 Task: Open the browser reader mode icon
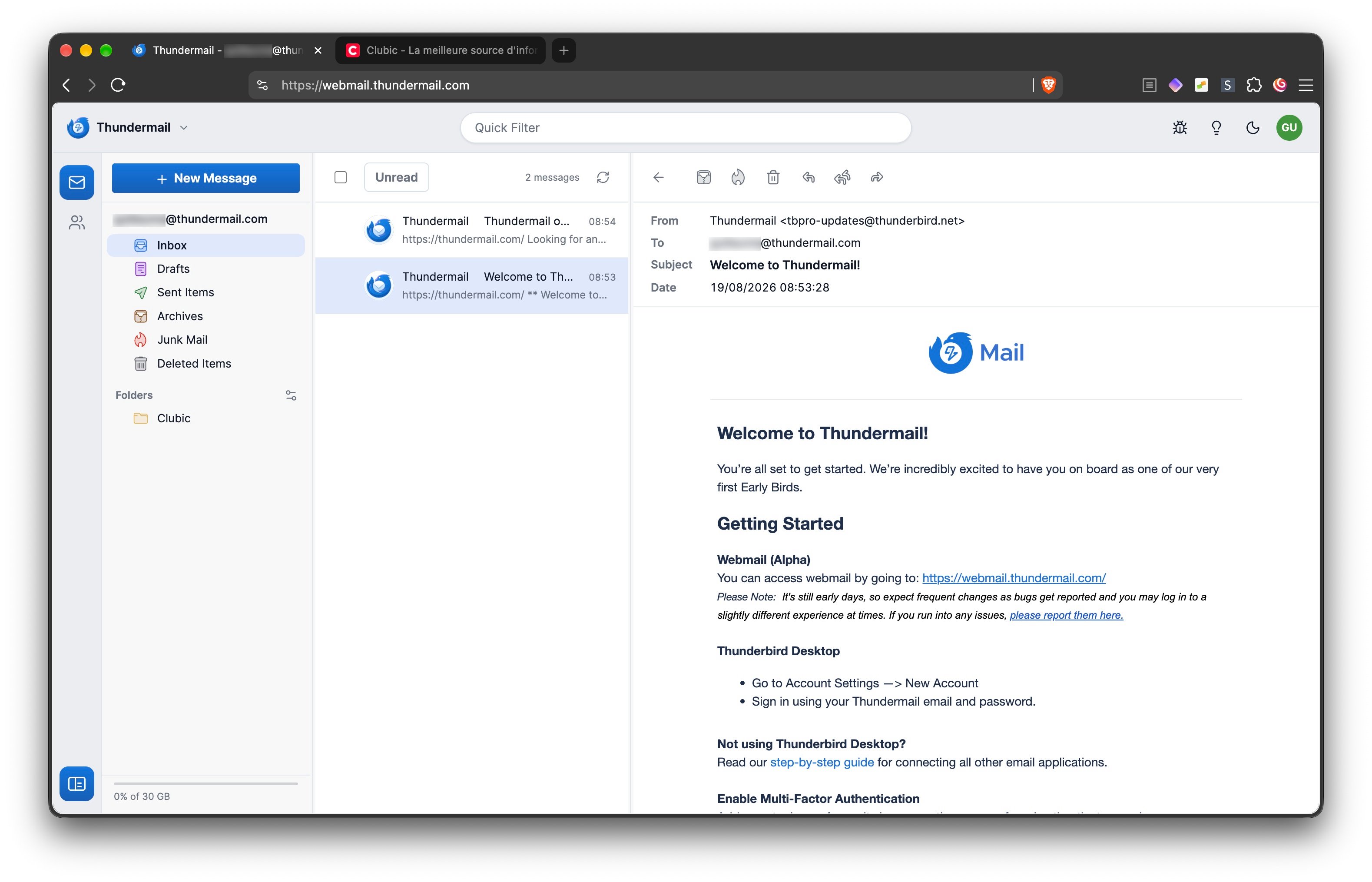pyautogui.click(x=1149, y=85)
